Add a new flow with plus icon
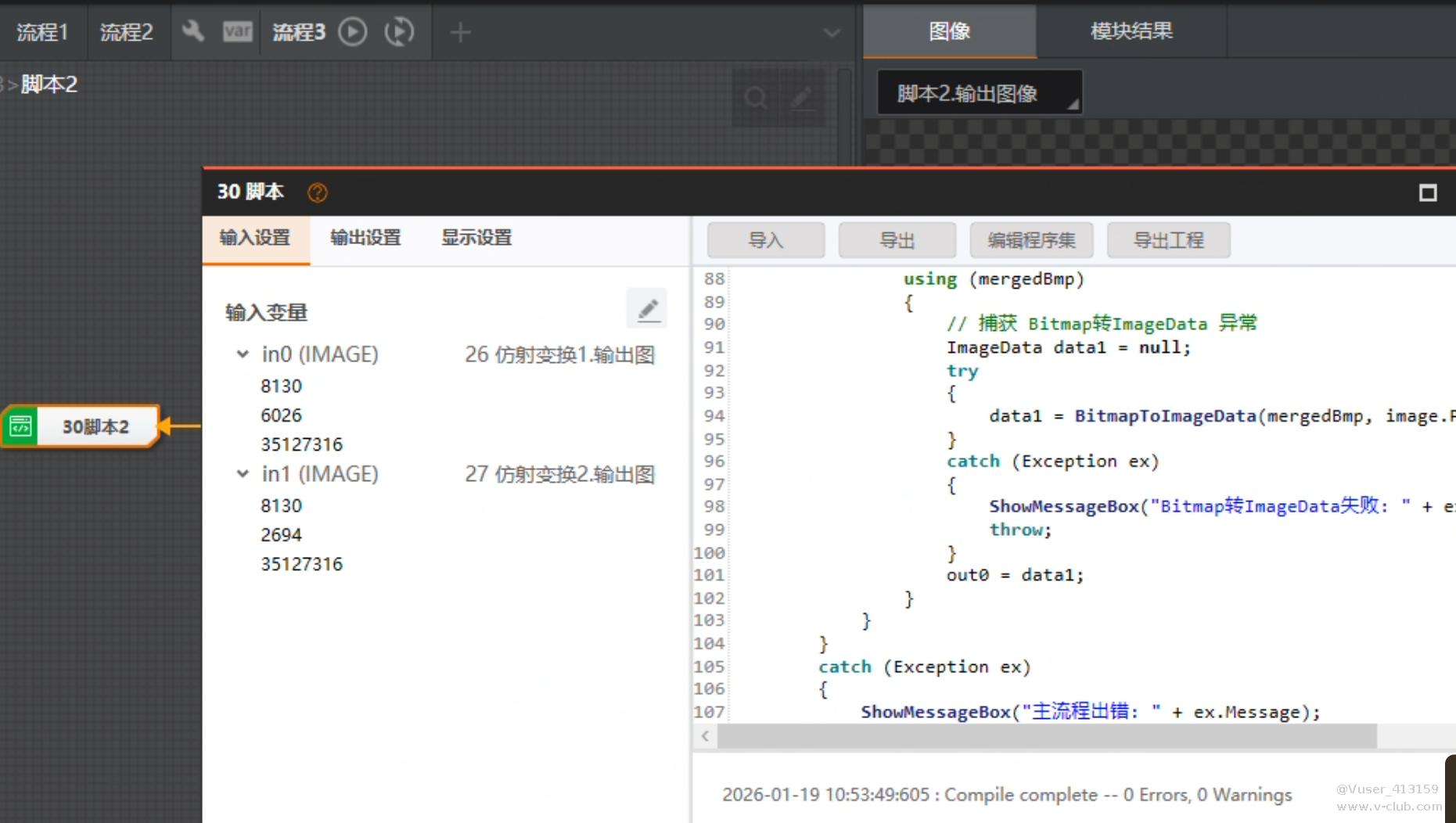The height and width of the screenshot is (823, 1456). click(460, 32)
